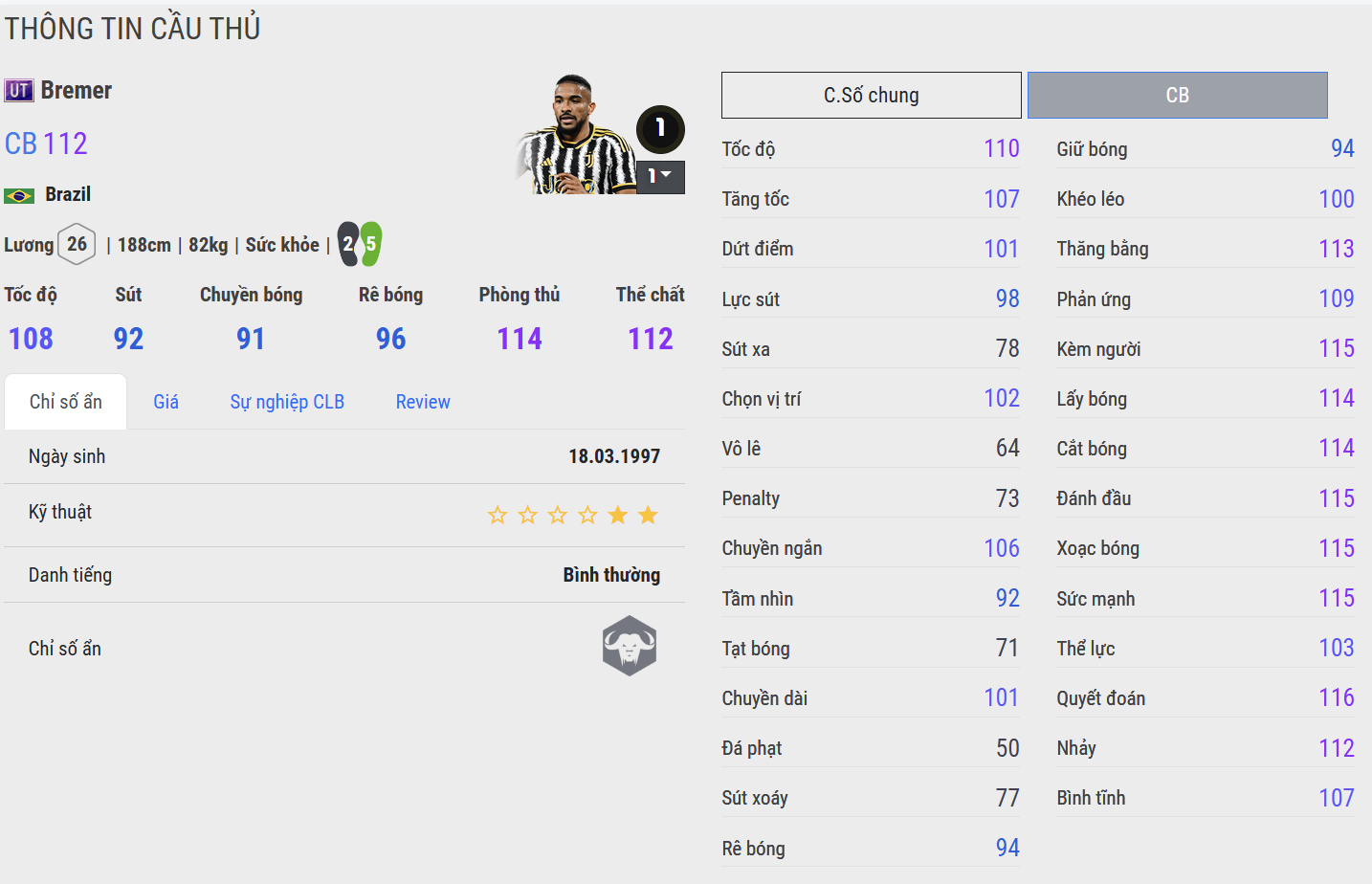Click the round upgrade level 1 badge
Image resolution: width=1372 pixels, height=884 pixels.
[660, 128]
